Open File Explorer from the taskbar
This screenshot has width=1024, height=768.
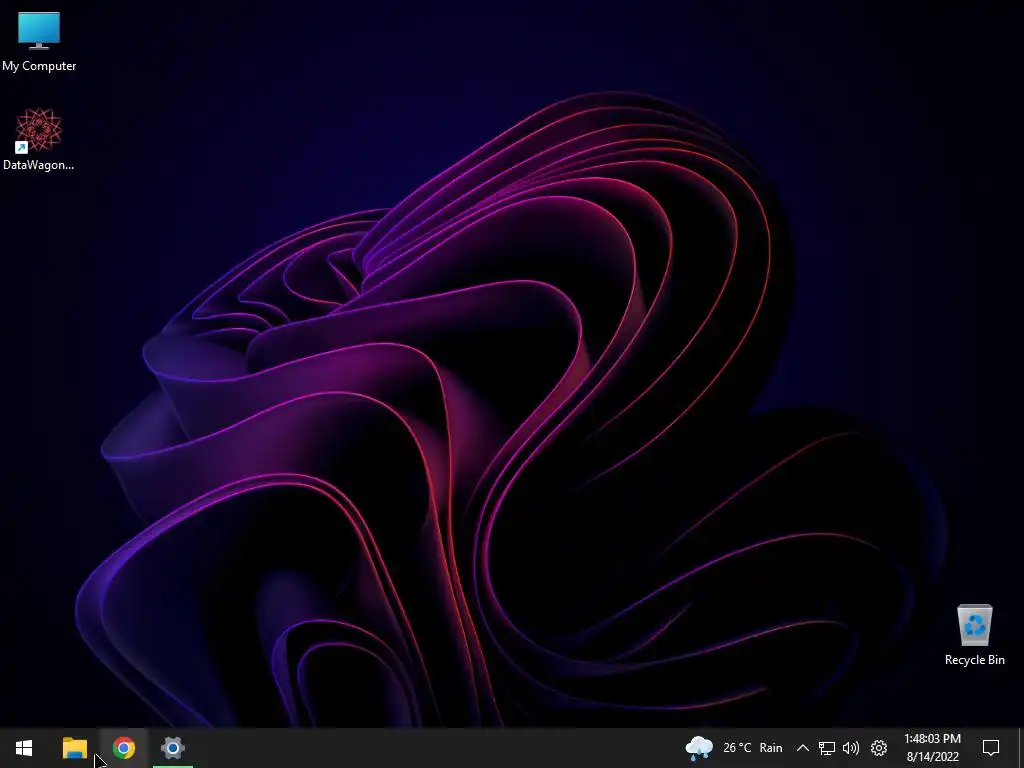tap(74, 748)
